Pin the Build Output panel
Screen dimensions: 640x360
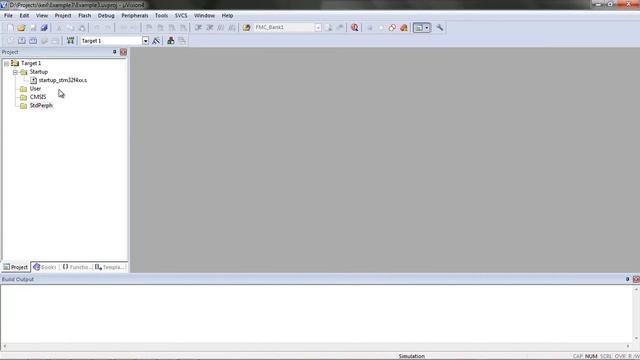click(627, 279)
